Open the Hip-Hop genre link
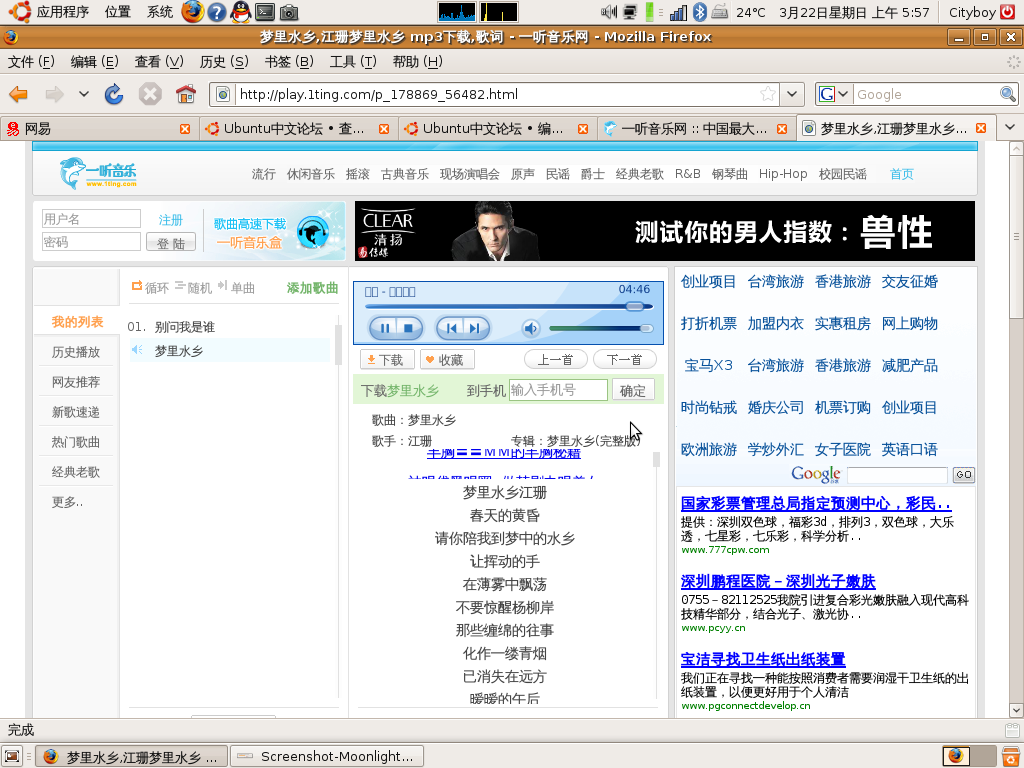This screenshot has height=768, width=1024. (782, 174)
